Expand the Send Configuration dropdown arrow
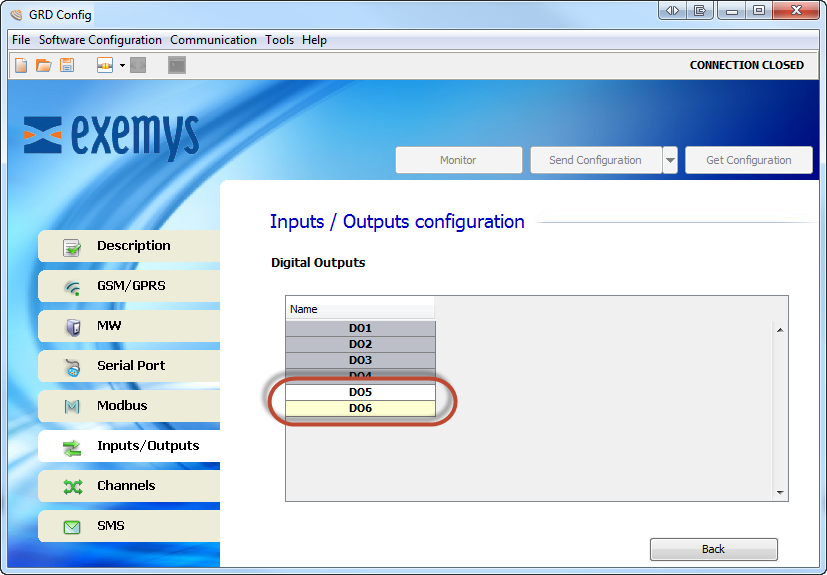This screenshot has height=575, width=827. pyautogui.click(x=670, y=160)
